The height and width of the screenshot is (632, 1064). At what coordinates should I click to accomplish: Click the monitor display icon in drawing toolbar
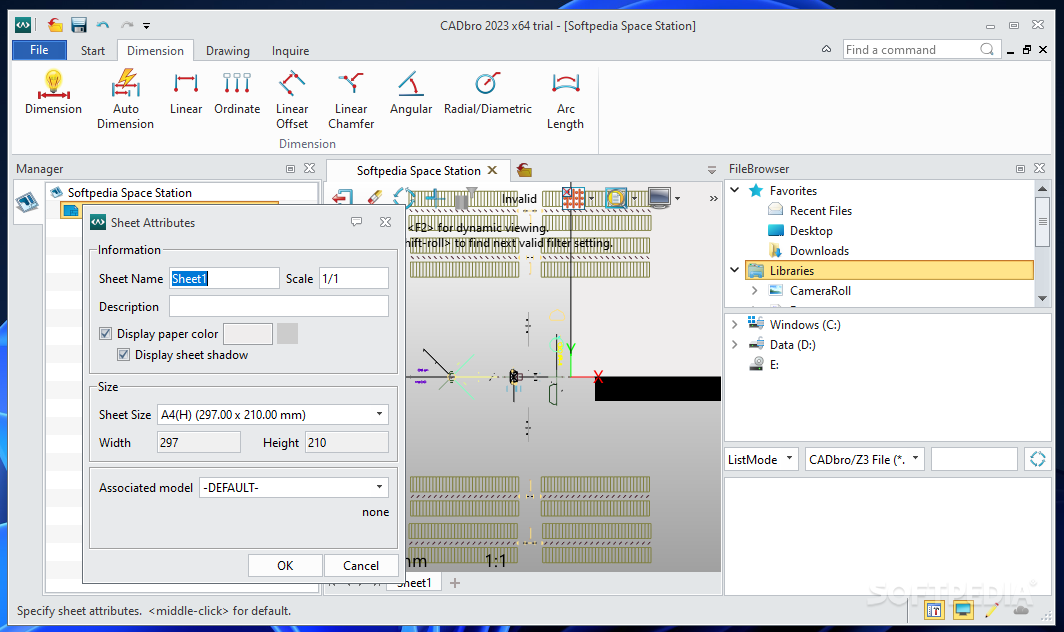coord(659,198)
